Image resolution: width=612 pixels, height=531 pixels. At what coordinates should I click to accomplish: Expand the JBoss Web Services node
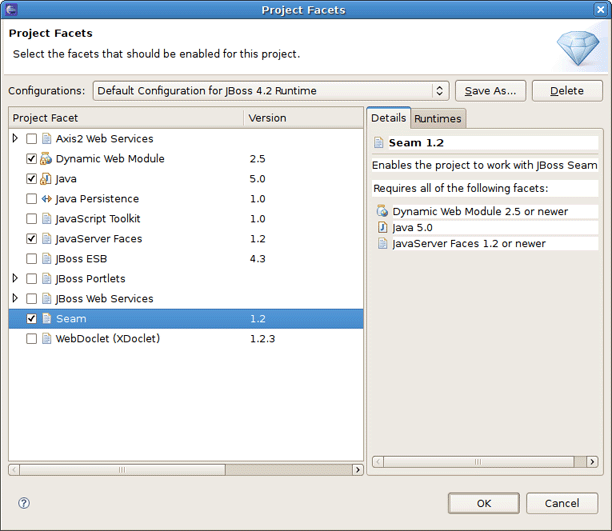[15, 299]
